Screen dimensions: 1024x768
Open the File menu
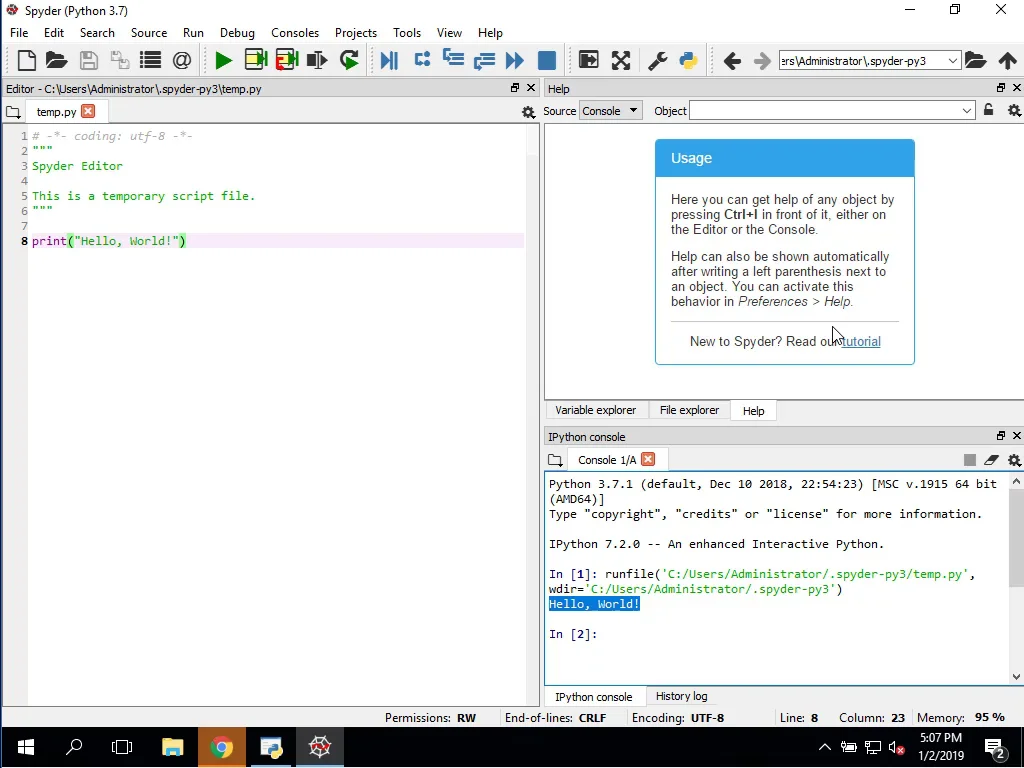(x=19, y=33)
